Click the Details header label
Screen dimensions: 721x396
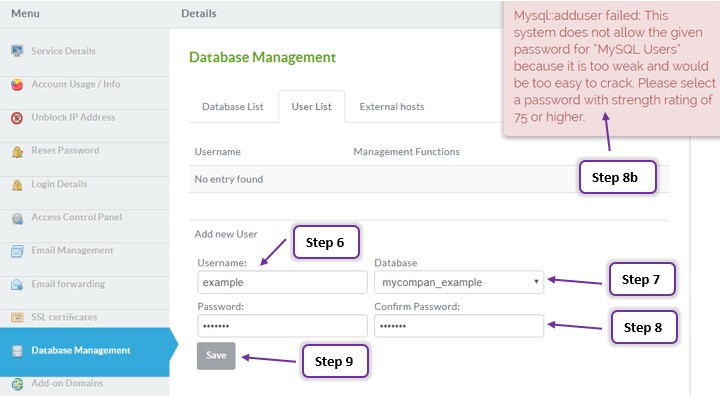[x=199, y=13]
